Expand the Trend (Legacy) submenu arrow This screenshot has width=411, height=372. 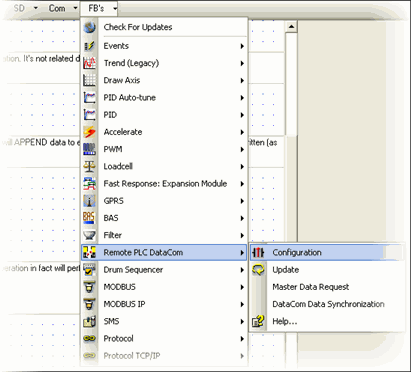[242, 63]
